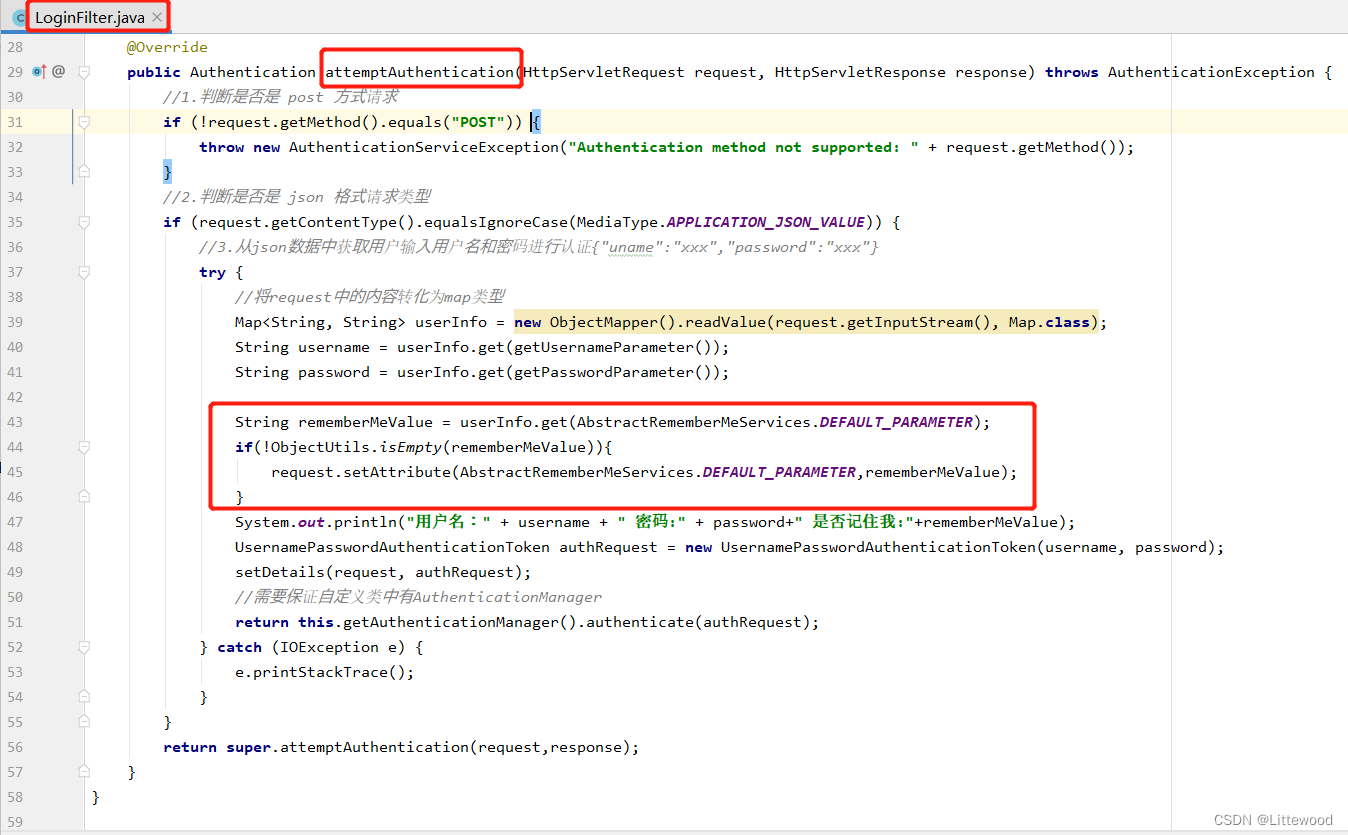This screenshot has width=1348, height=835.
Task: Click the AuthenticationManager comment on line 50
Action: pyautogui.click(x=418, y=597)
